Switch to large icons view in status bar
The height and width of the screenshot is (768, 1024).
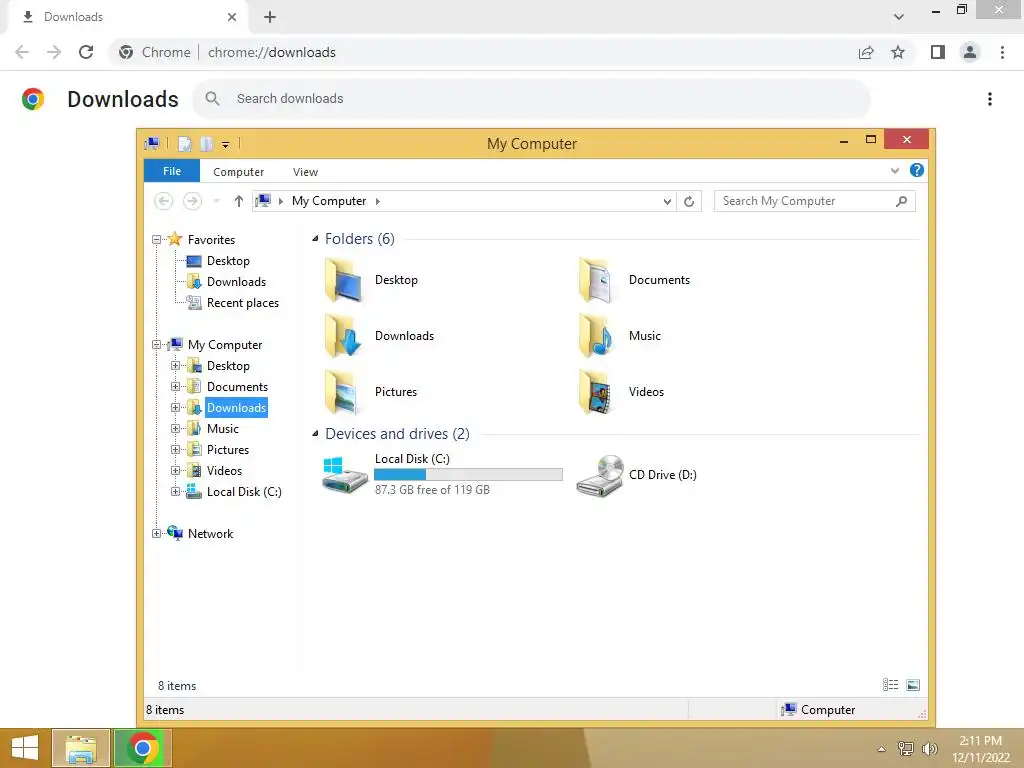click(x=913, y=684)
